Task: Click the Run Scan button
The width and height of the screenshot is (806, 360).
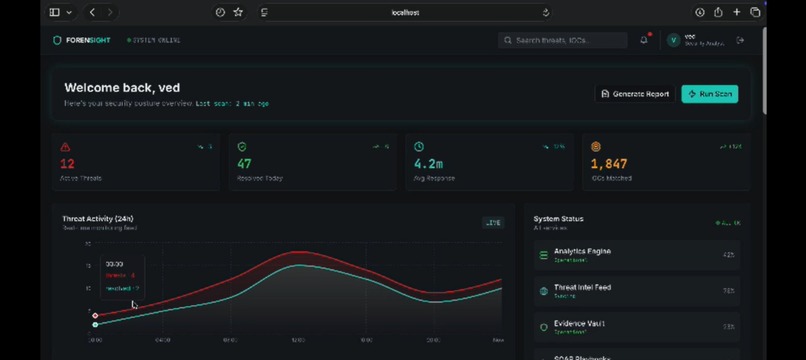Action: (x=709, y=94)
